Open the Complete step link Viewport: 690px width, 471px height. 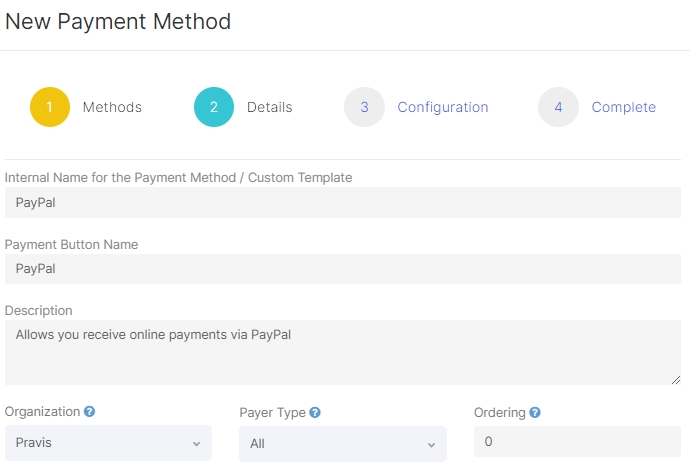pos(624,107)
